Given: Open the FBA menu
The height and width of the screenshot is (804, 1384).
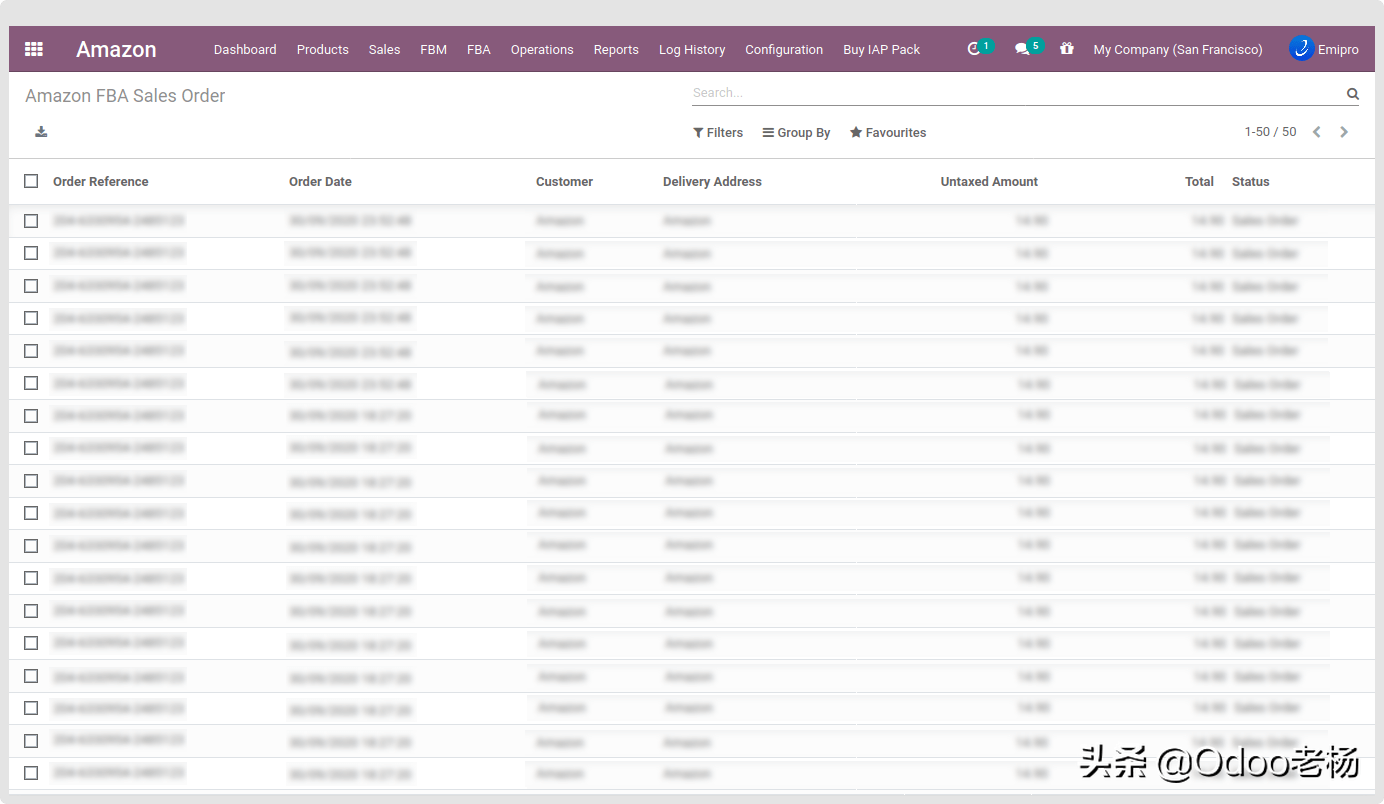Looking at the screenshot, I should (x=478, y=49).
